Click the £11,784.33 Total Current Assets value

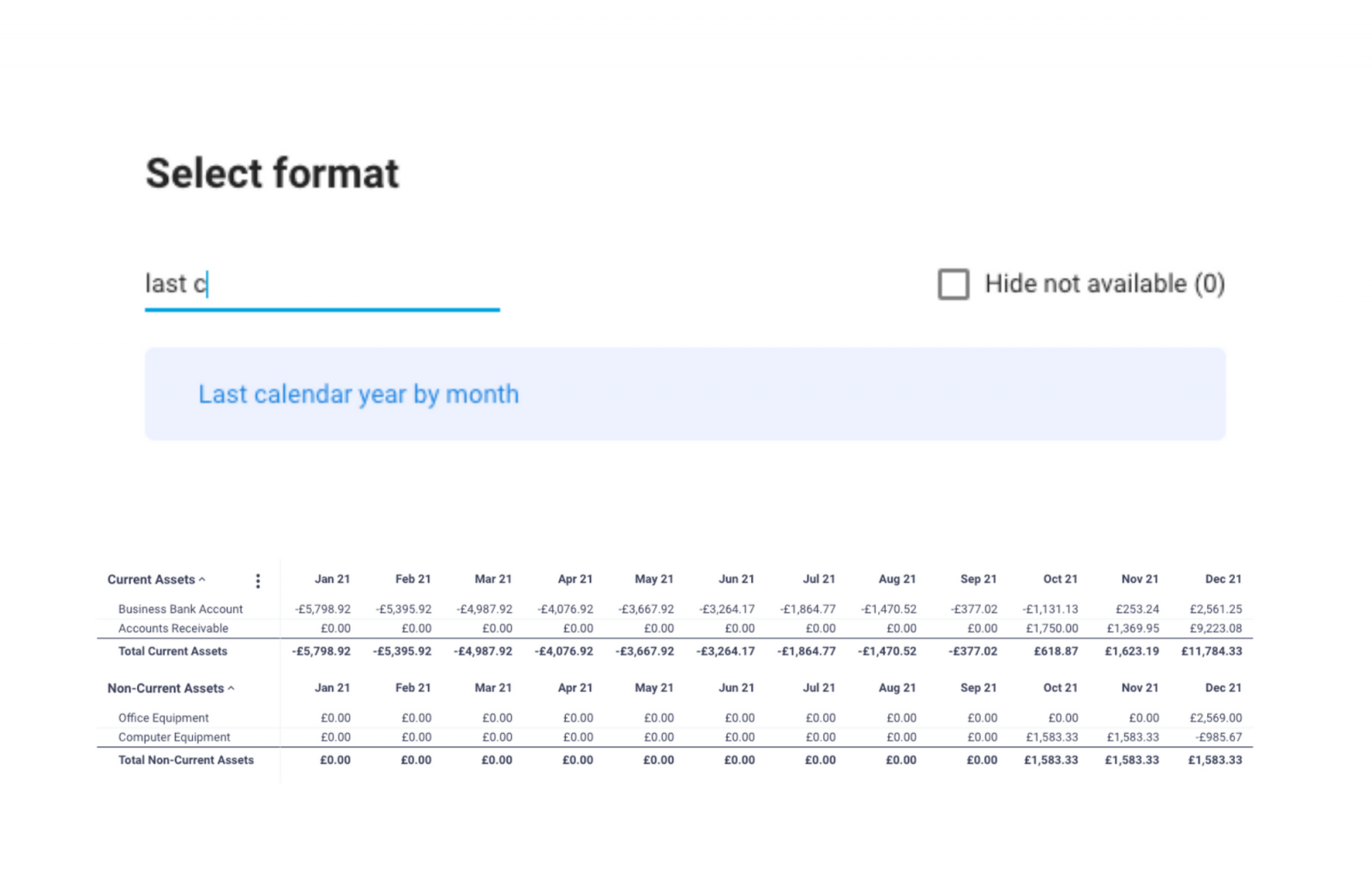coord(1211,651)
